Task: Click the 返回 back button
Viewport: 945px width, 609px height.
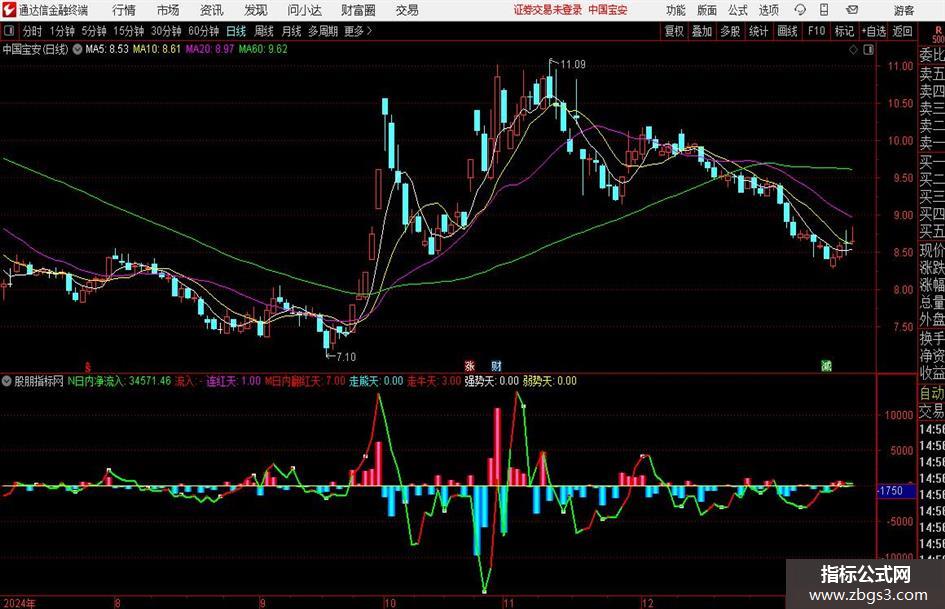Action: click(902, 31)
